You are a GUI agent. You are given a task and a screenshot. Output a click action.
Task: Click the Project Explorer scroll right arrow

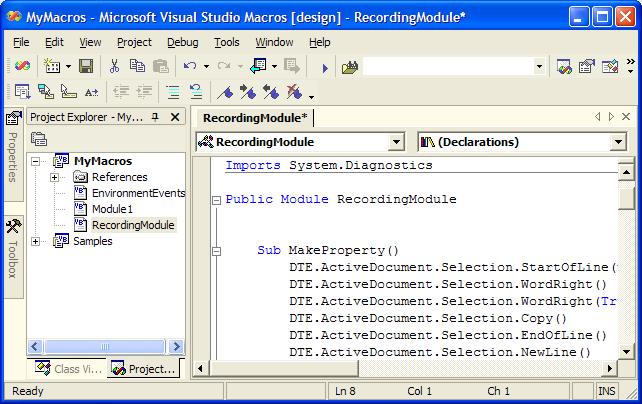click(x=176, y=347)
